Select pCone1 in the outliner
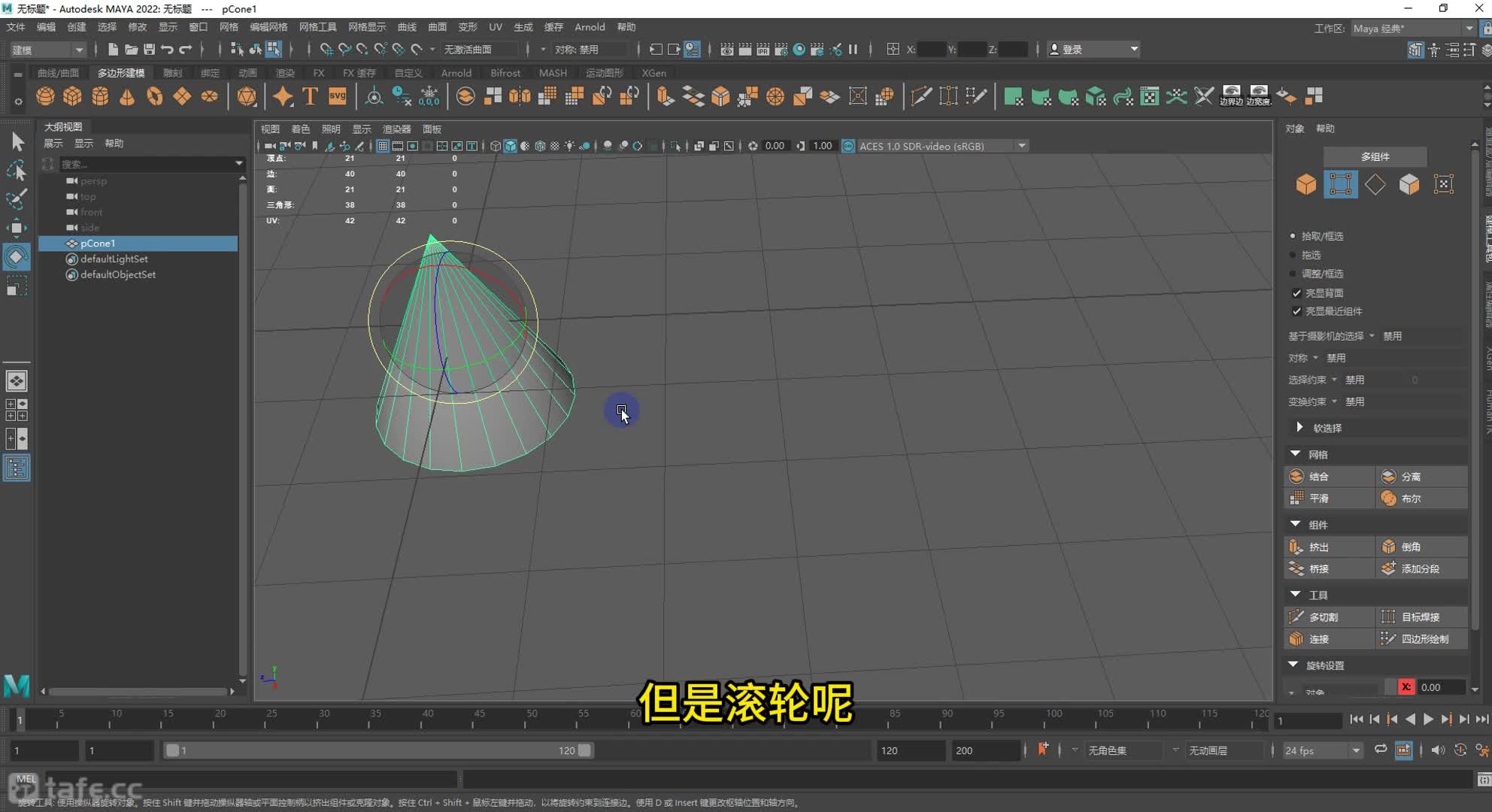1492x812 pixels. pyautogui.click(x=138, y=243)
